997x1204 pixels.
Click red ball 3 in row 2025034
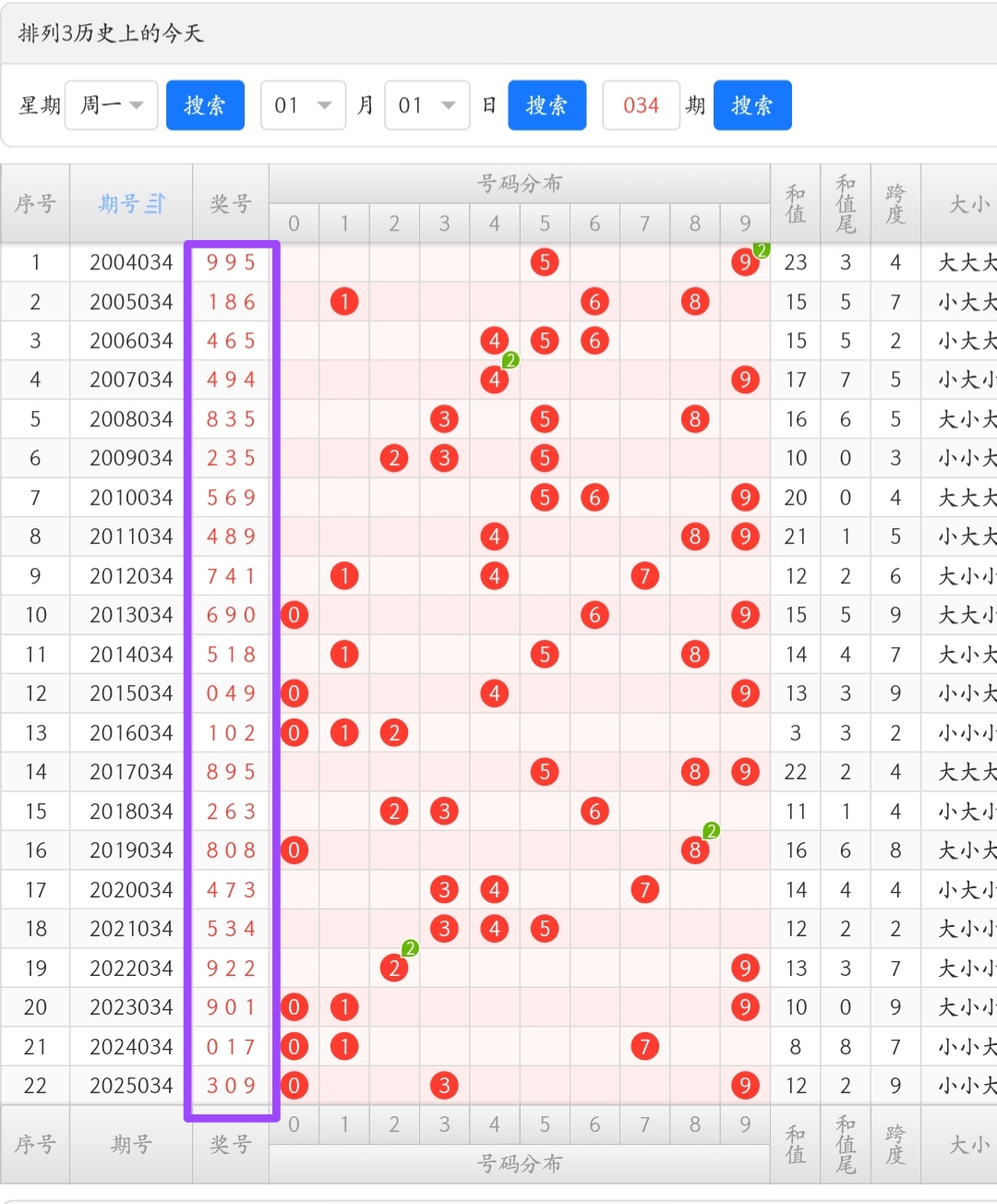pyautogui.click(x=444, y=1086)
